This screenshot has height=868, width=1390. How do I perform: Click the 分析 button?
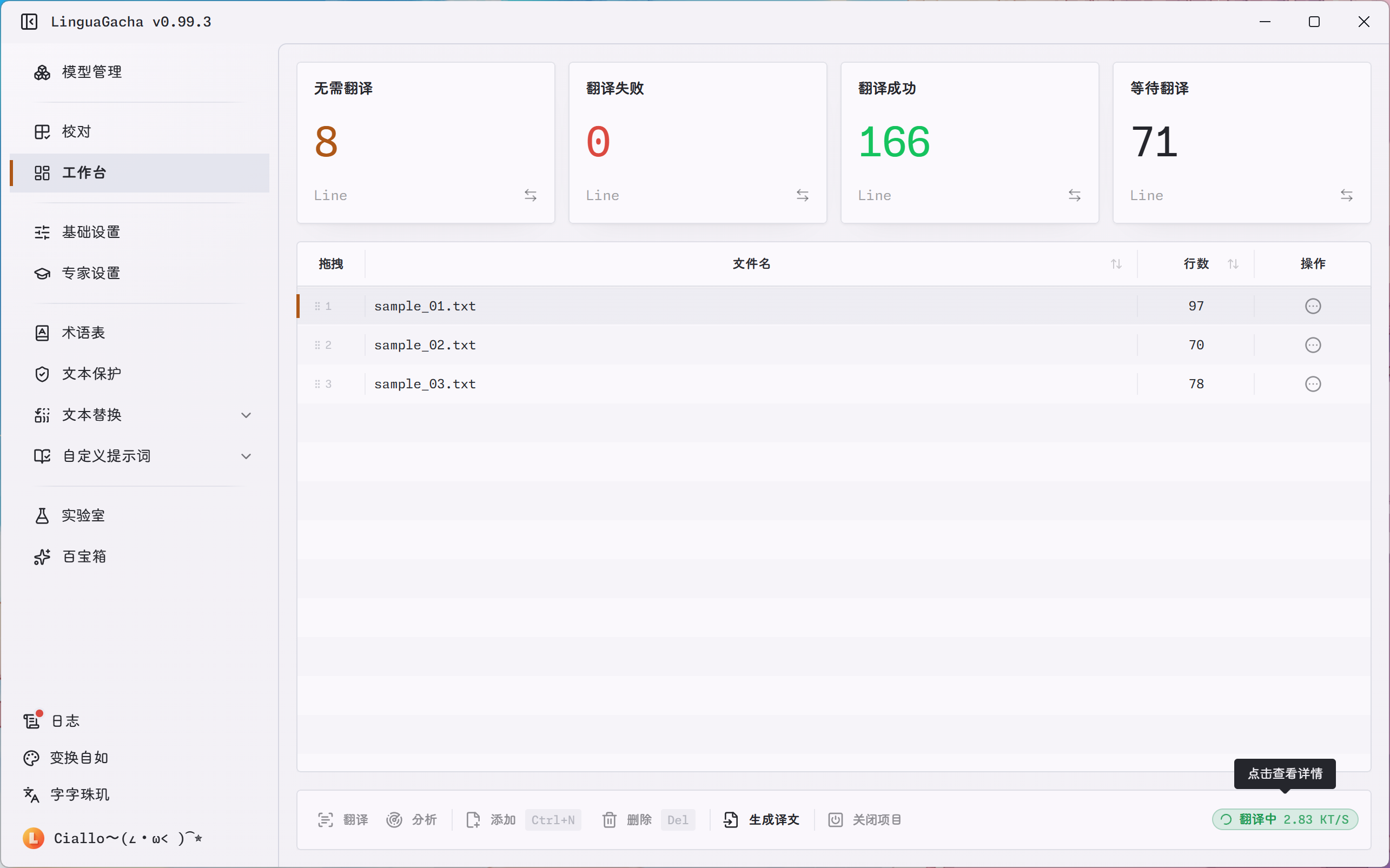click(412, 820)
